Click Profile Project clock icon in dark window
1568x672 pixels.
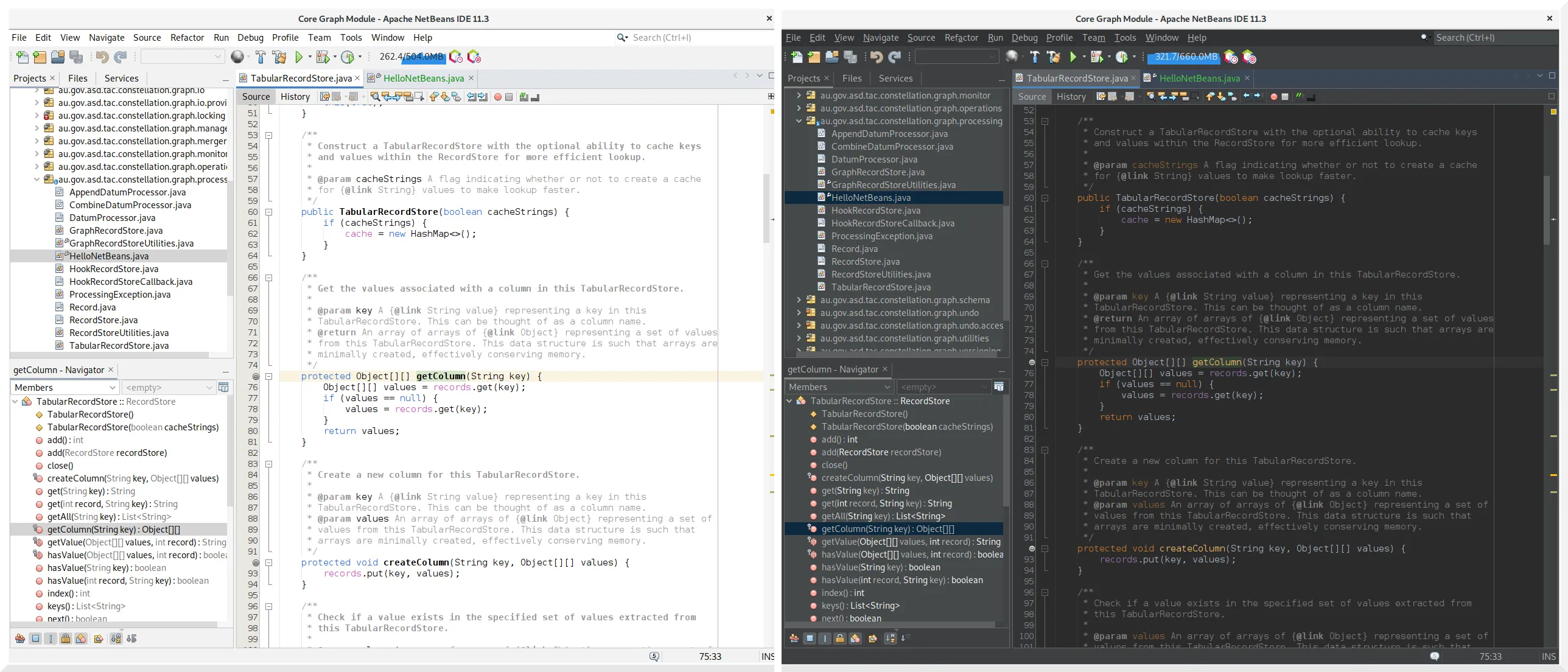(x=1122, y=57)
